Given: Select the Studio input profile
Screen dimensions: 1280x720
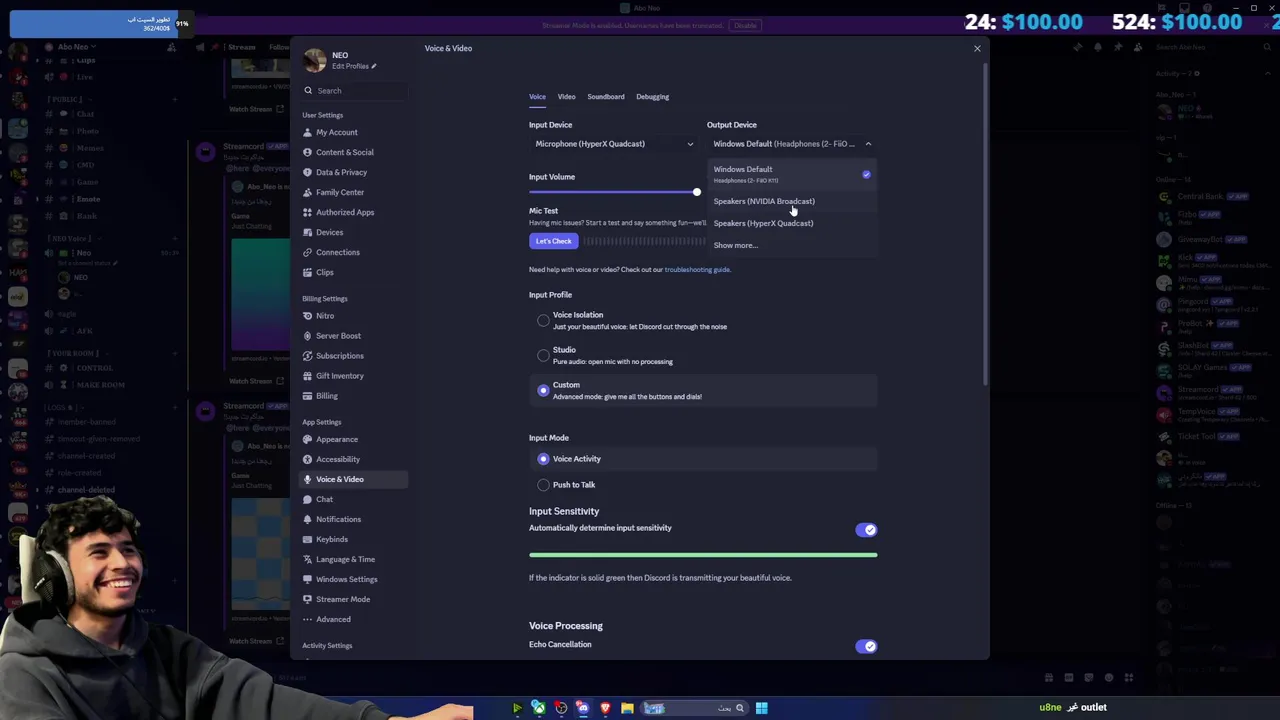Looking at the screenshot, I should (543, 356).
